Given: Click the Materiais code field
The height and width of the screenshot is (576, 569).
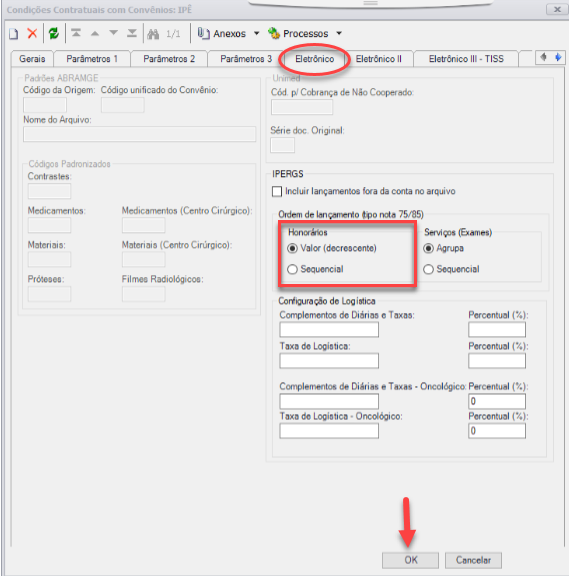Looking at the screenshot, I should [x=49, y=259].
